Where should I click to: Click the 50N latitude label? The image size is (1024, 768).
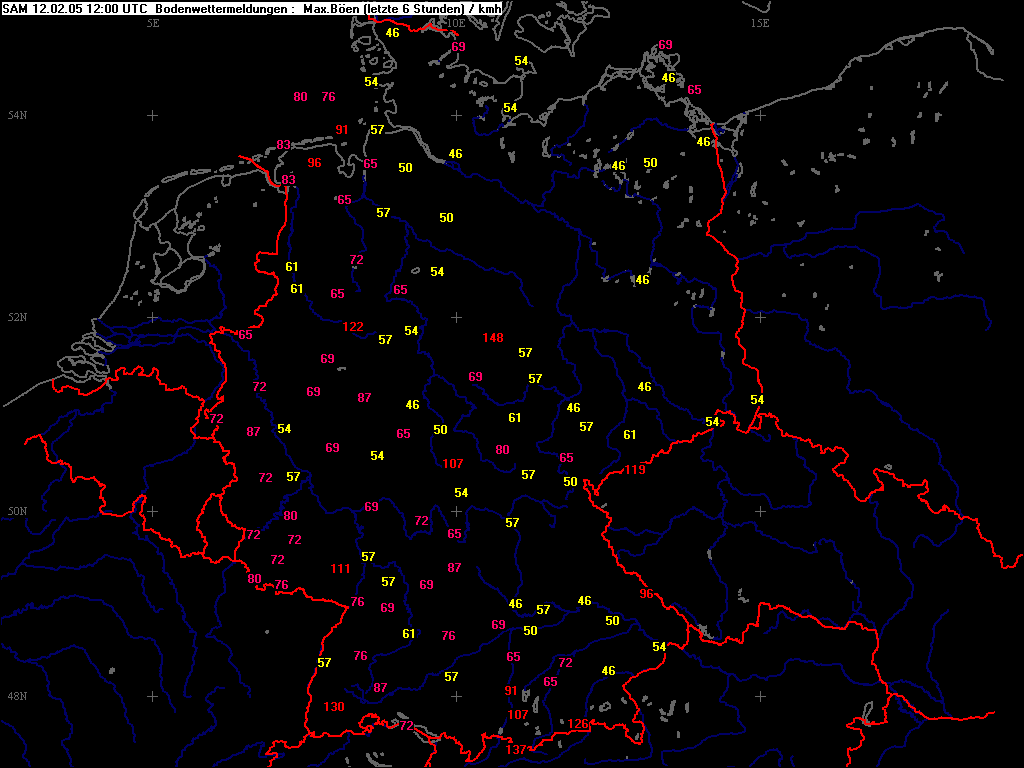tap(17, 511)
